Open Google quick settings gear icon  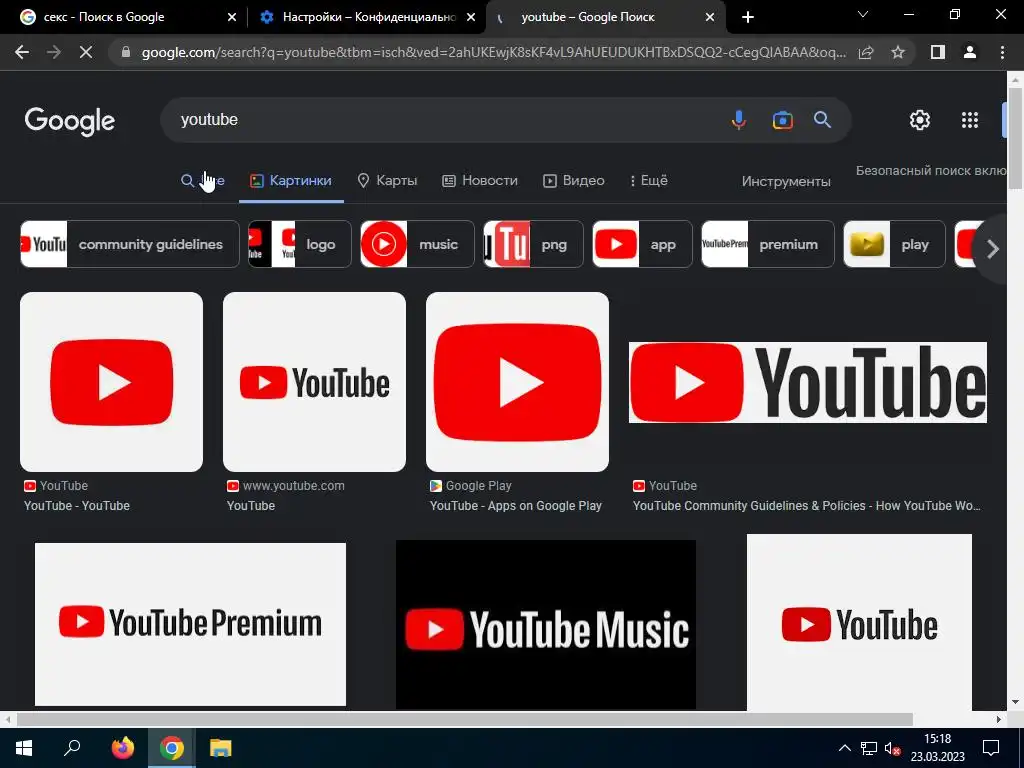pos(920,120)
